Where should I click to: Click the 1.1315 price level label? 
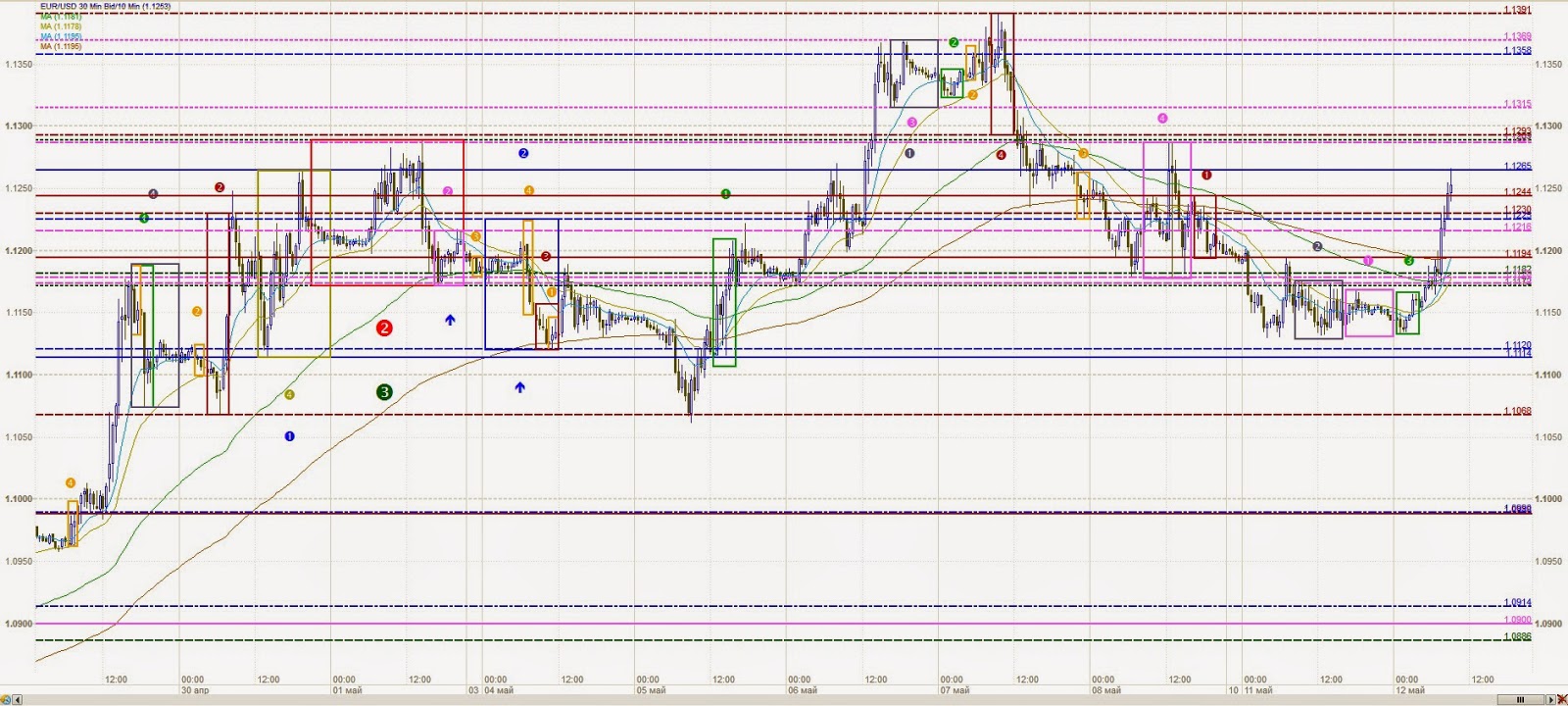1517,104
